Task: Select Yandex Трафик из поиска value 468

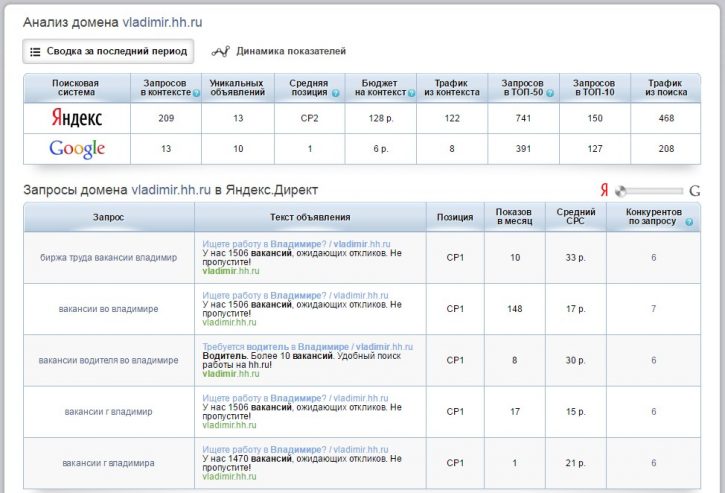Action: click(666, 118)
